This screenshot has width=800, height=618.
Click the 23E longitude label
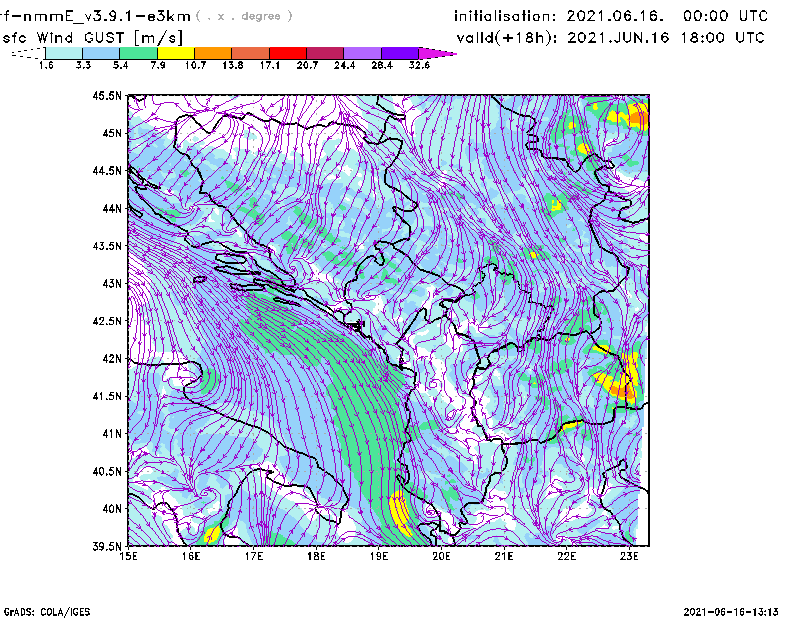629,556
